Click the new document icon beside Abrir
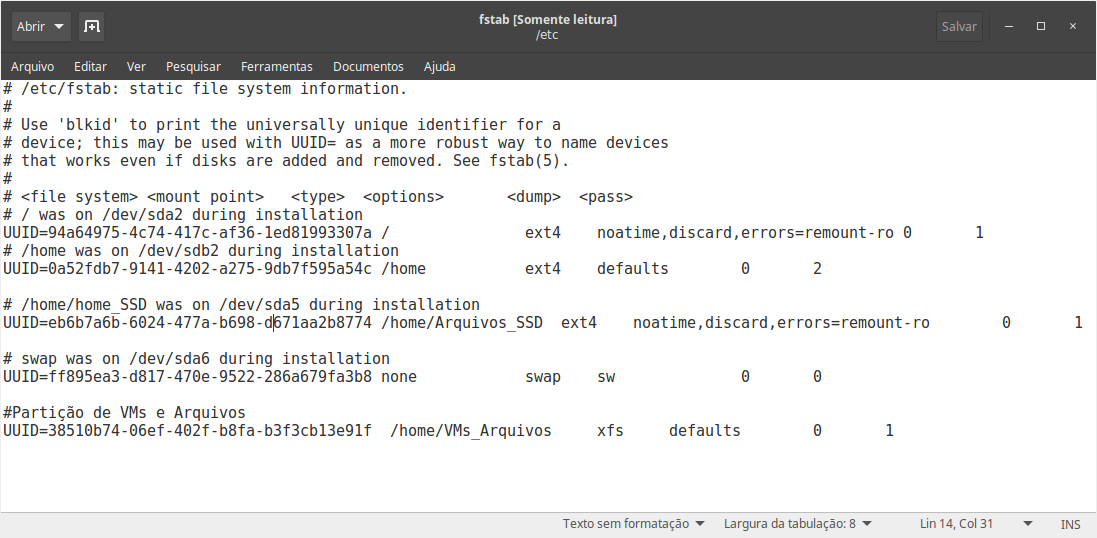Screen dimensions: 1097x538 tap(91, 27)
